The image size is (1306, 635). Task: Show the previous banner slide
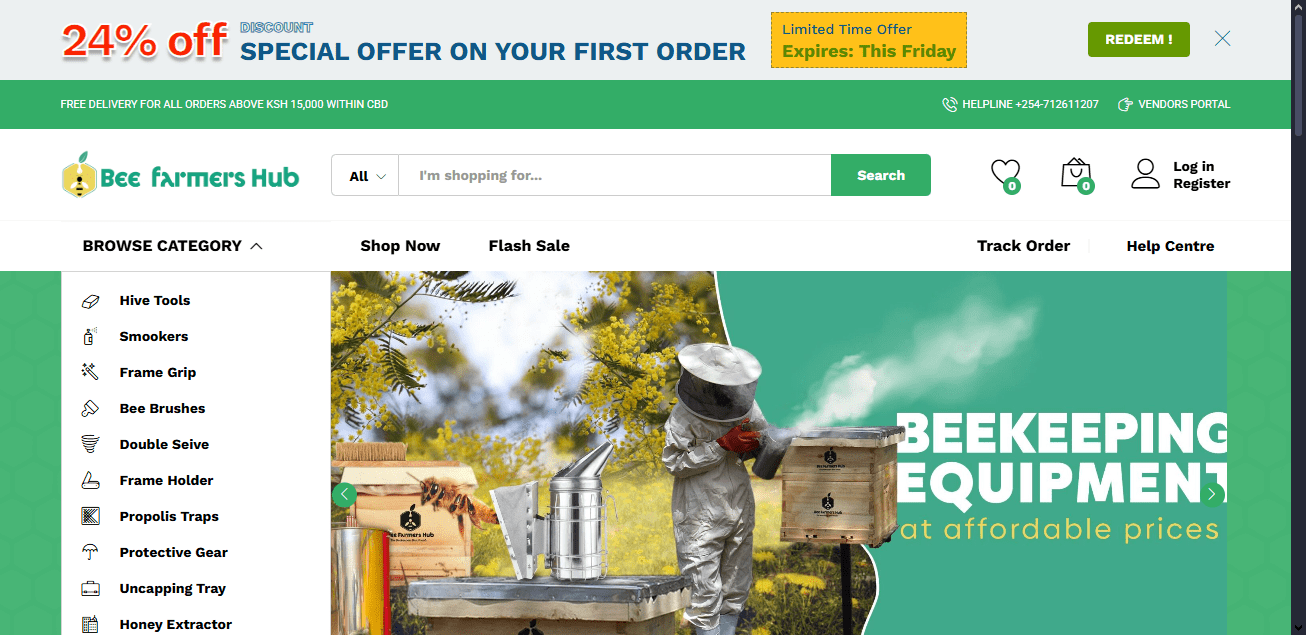344,494
